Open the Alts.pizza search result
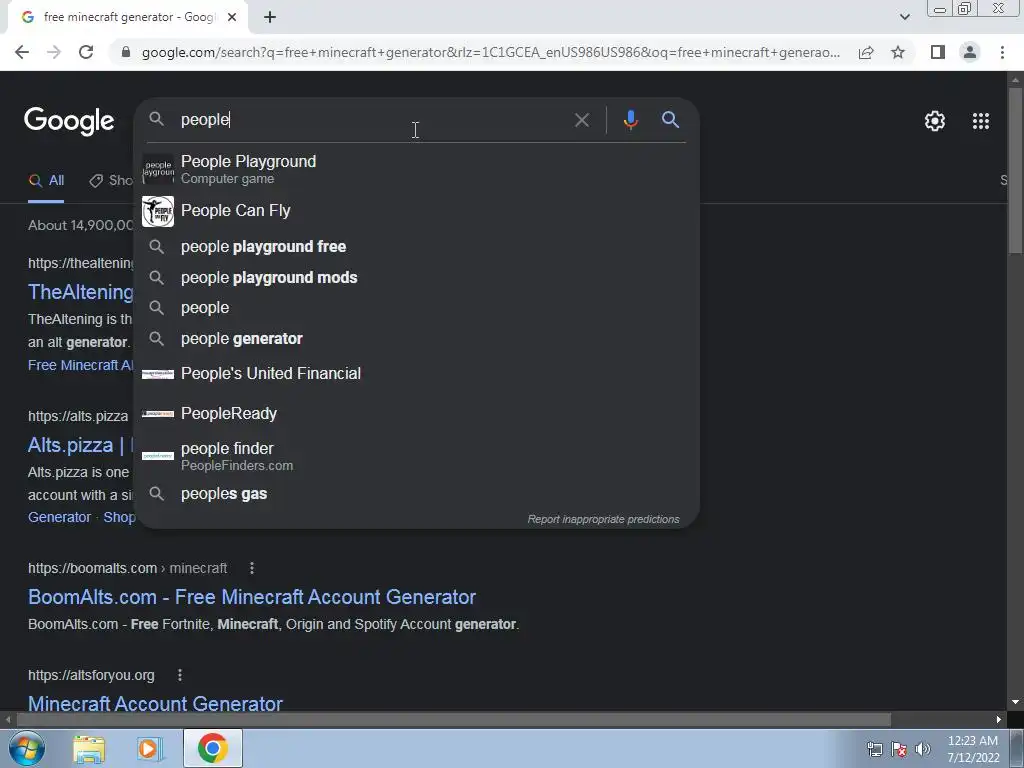Image resolution: width=1024 pixels, height=768 pixels. 80,445
